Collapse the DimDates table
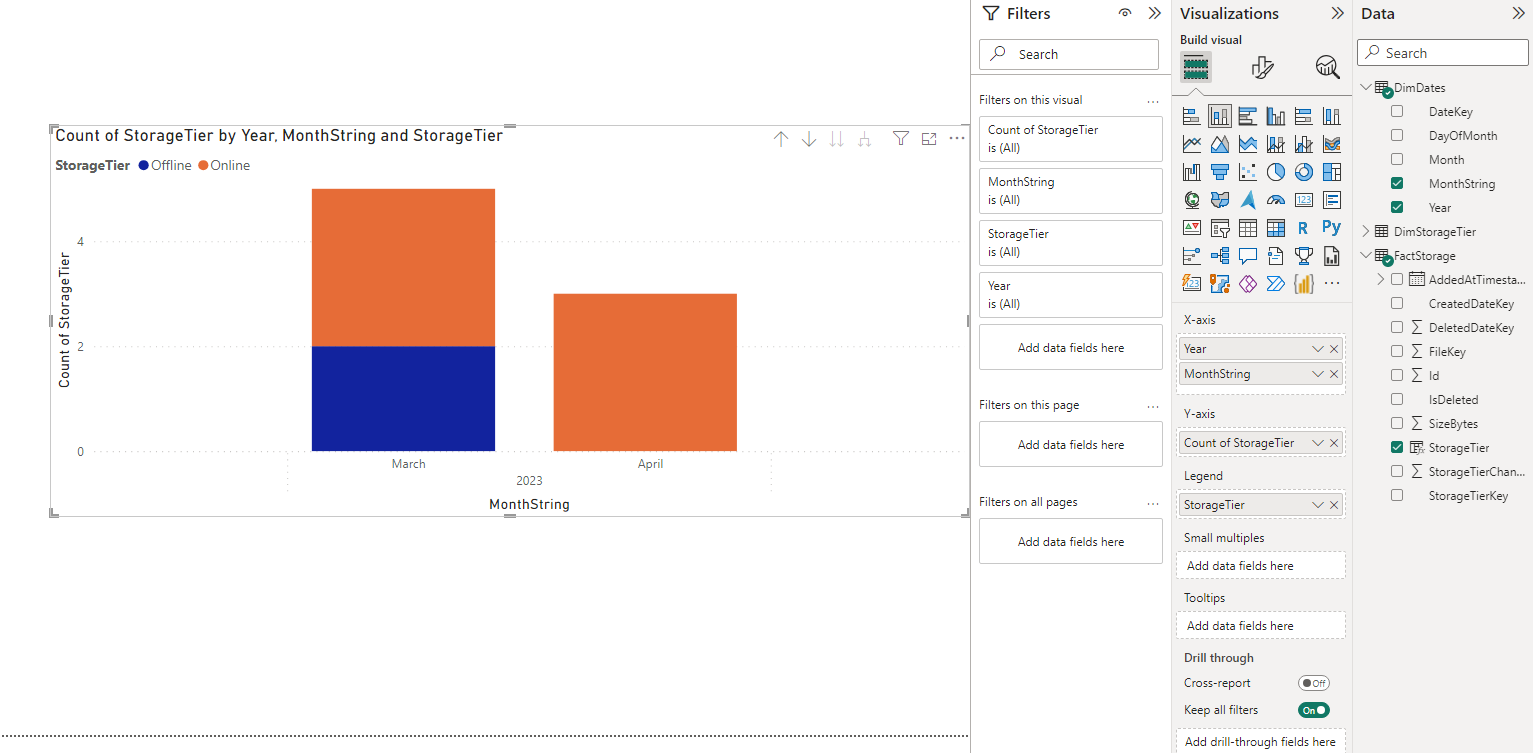 1366,87
